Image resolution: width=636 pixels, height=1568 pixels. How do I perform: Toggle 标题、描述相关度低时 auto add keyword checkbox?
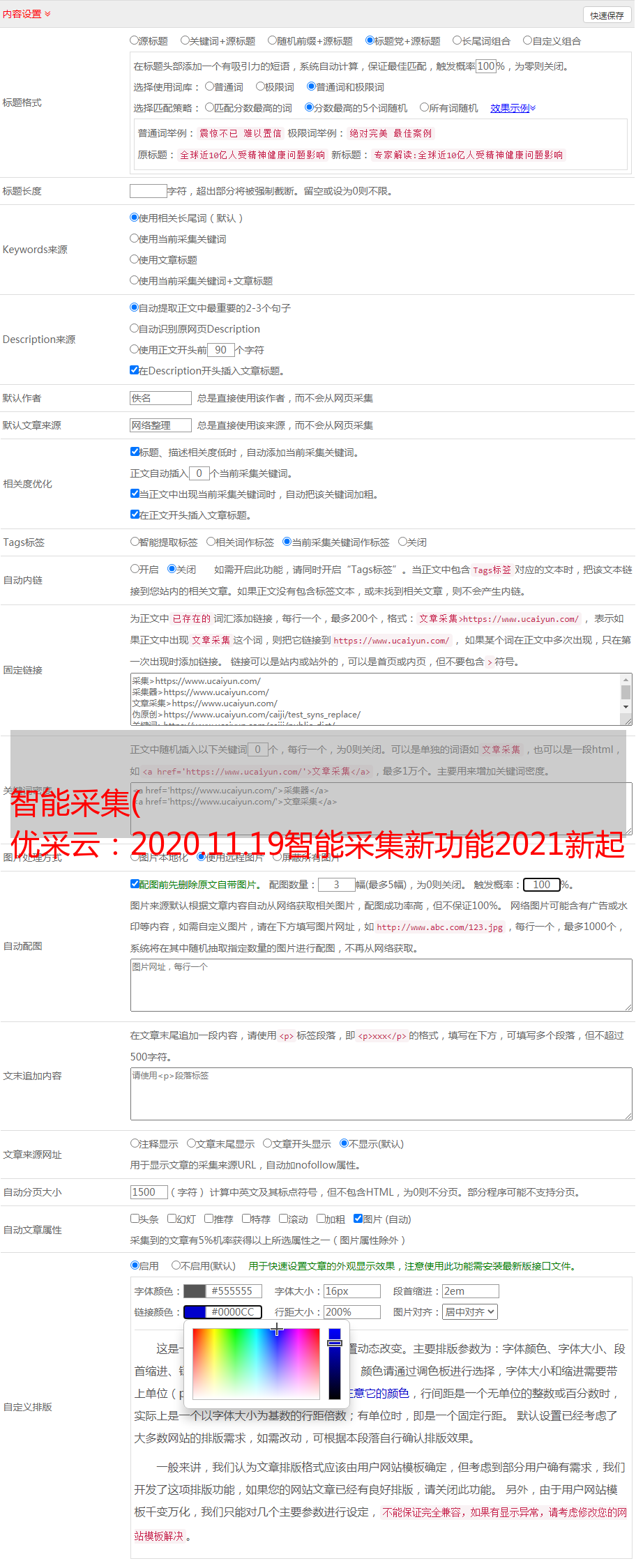(x=135, y=452)
